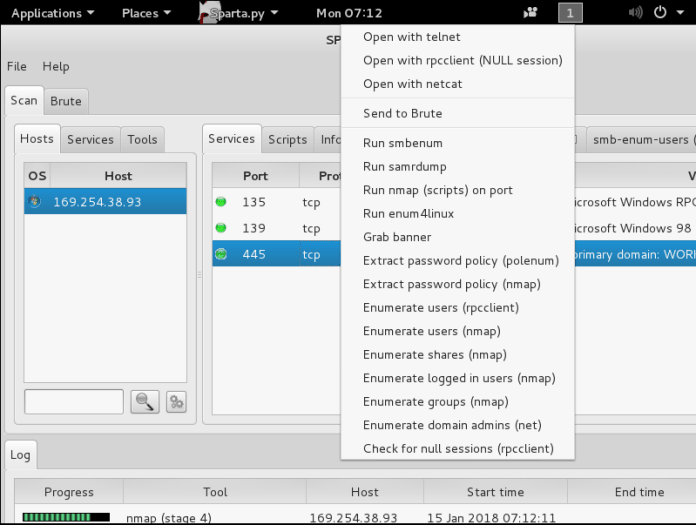Open the Scripts tab
Screen dimensions: 696x525
(x=287, y=139)
